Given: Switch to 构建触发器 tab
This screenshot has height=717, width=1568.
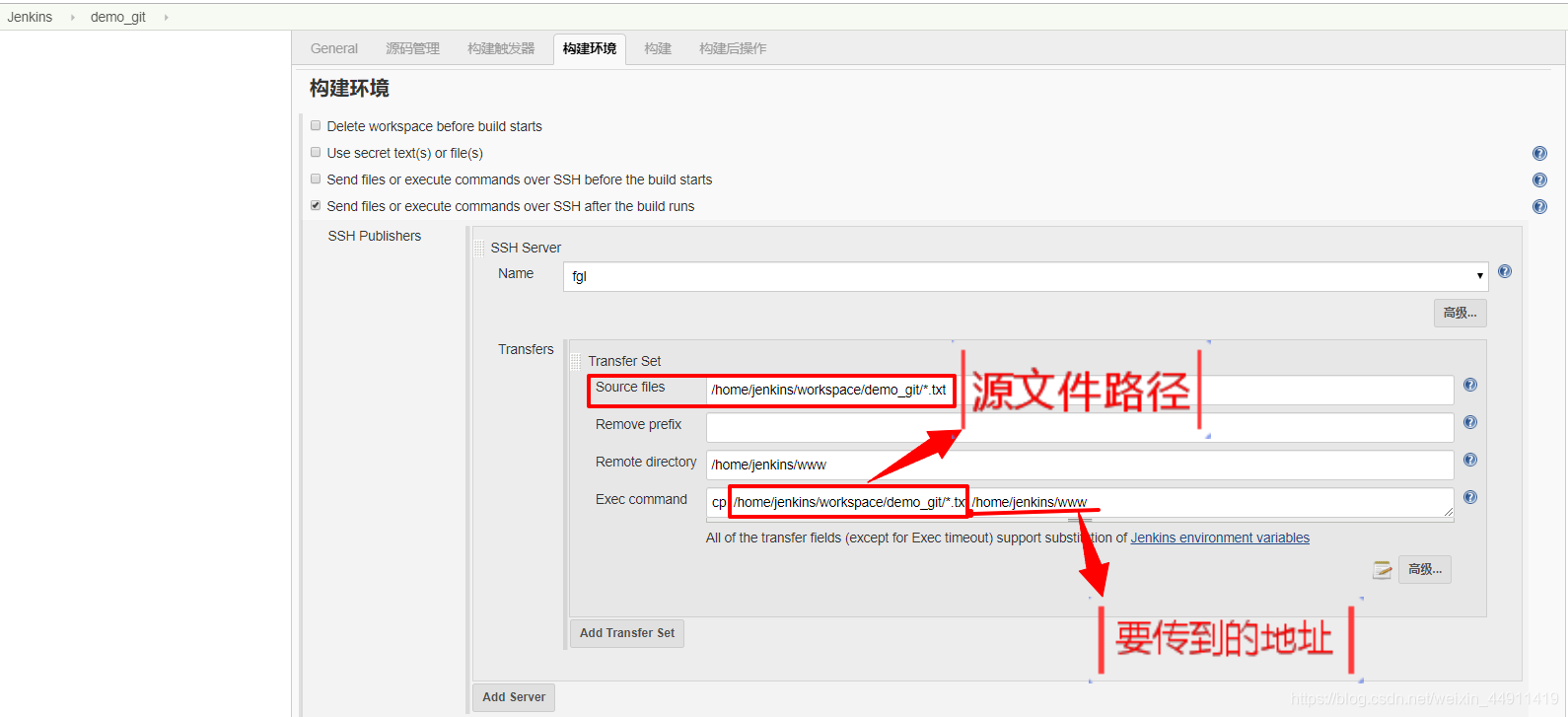Looking at the screenshot, I should click(501, 48).
